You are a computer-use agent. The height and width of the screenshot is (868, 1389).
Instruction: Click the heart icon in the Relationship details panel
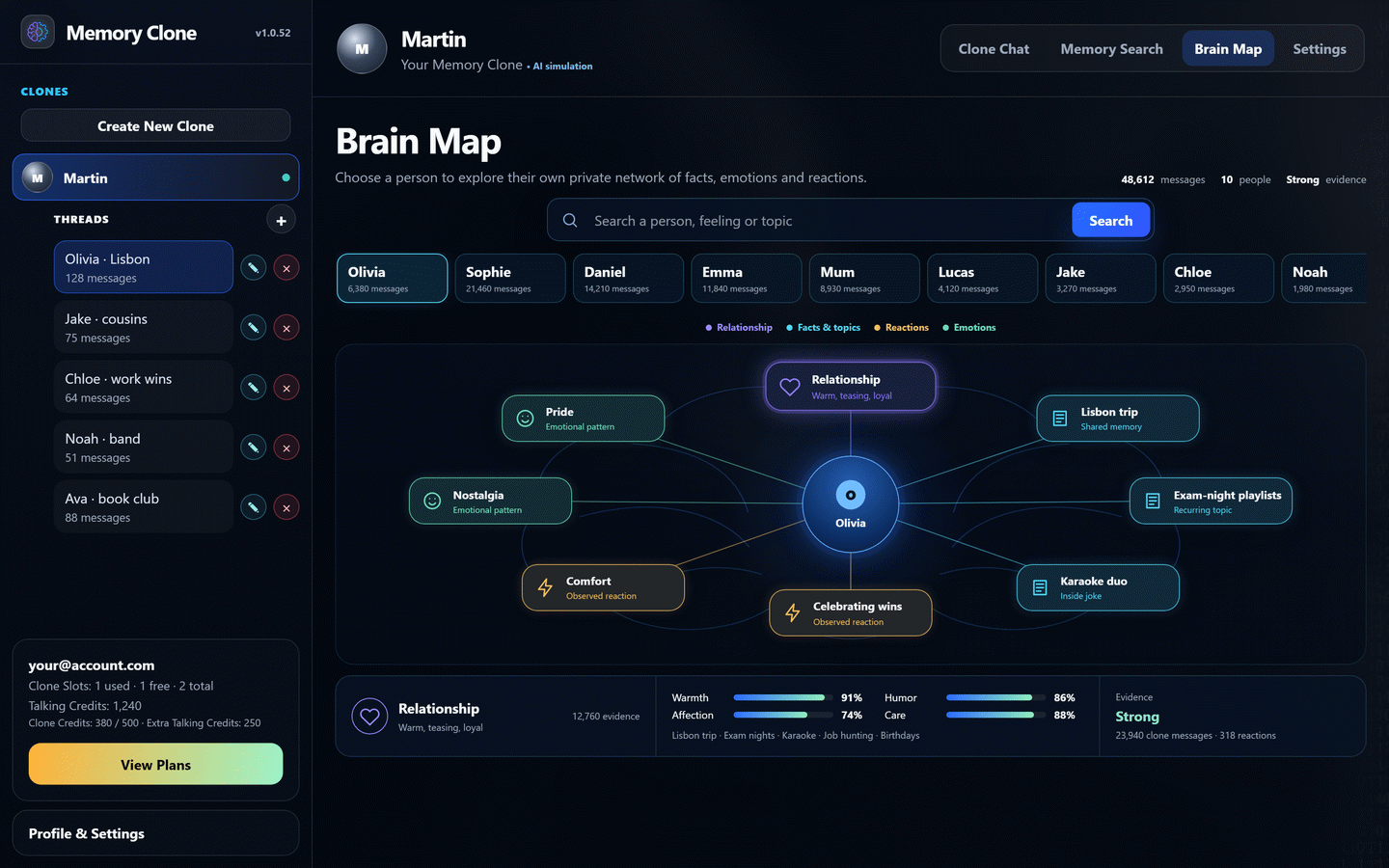369,717
